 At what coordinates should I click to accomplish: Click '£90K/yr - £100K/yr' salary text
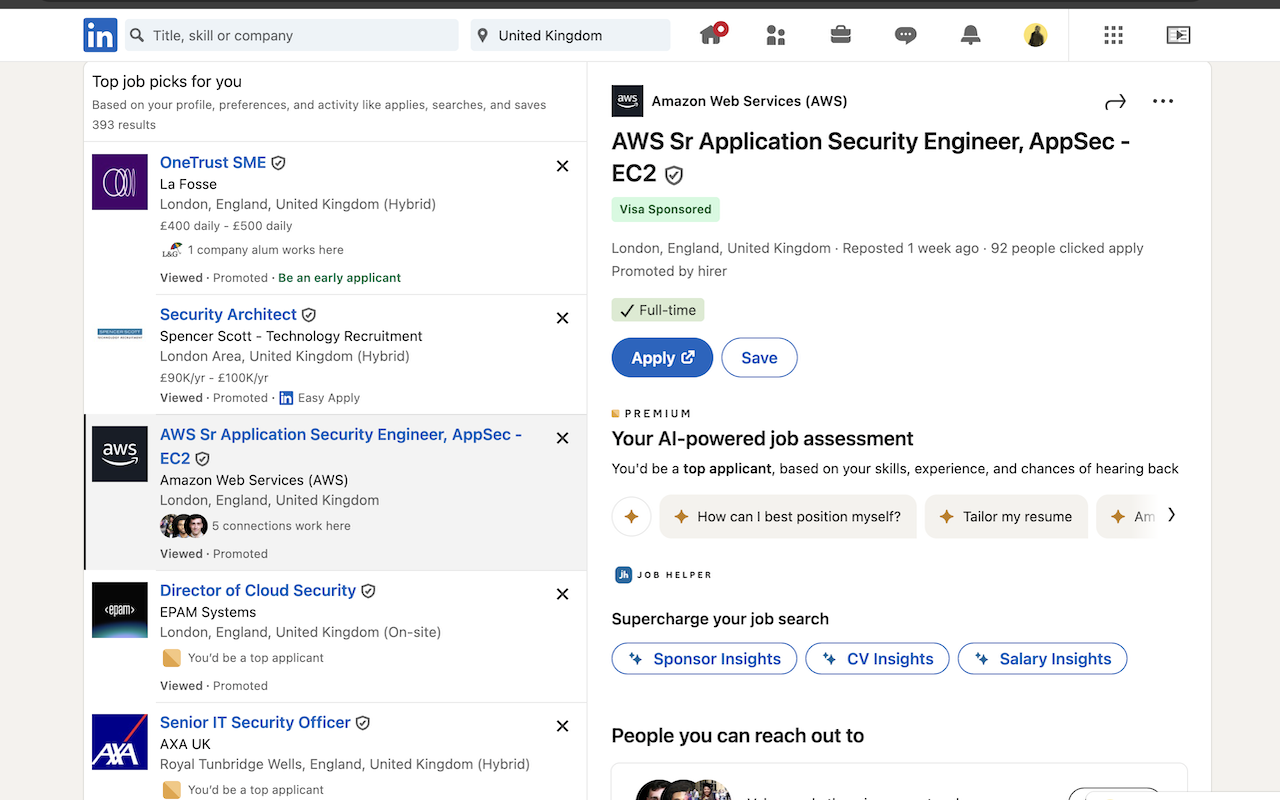point(214,378)
